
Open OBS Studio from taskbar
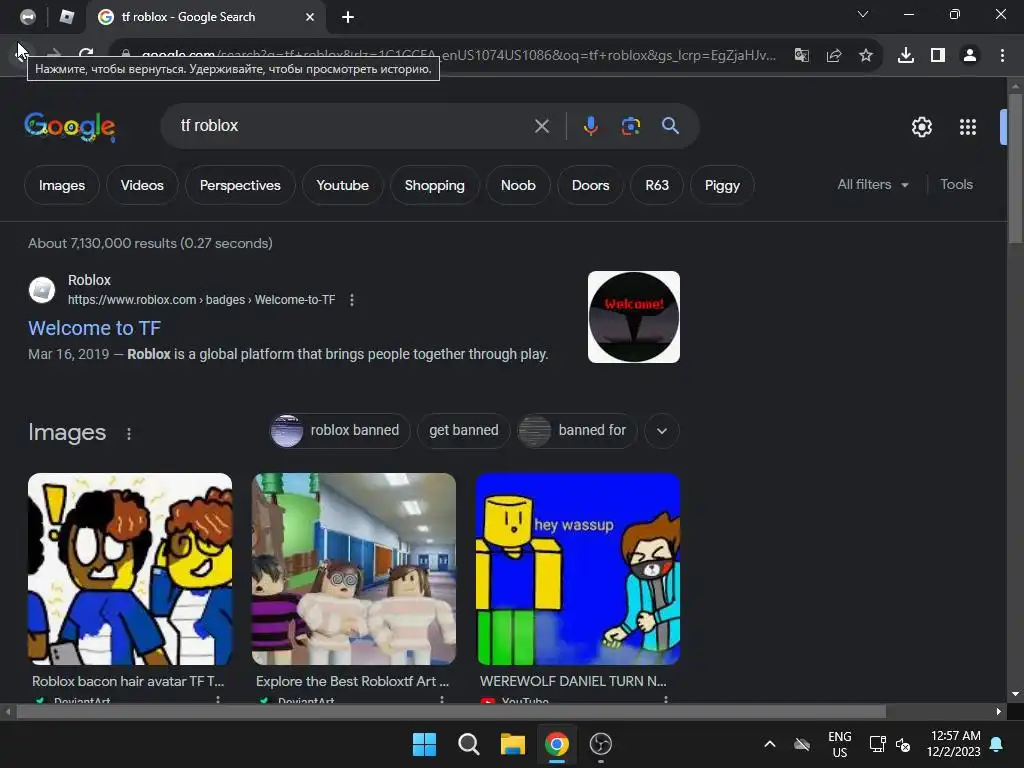pyautogui.click(x=601, y=744)
